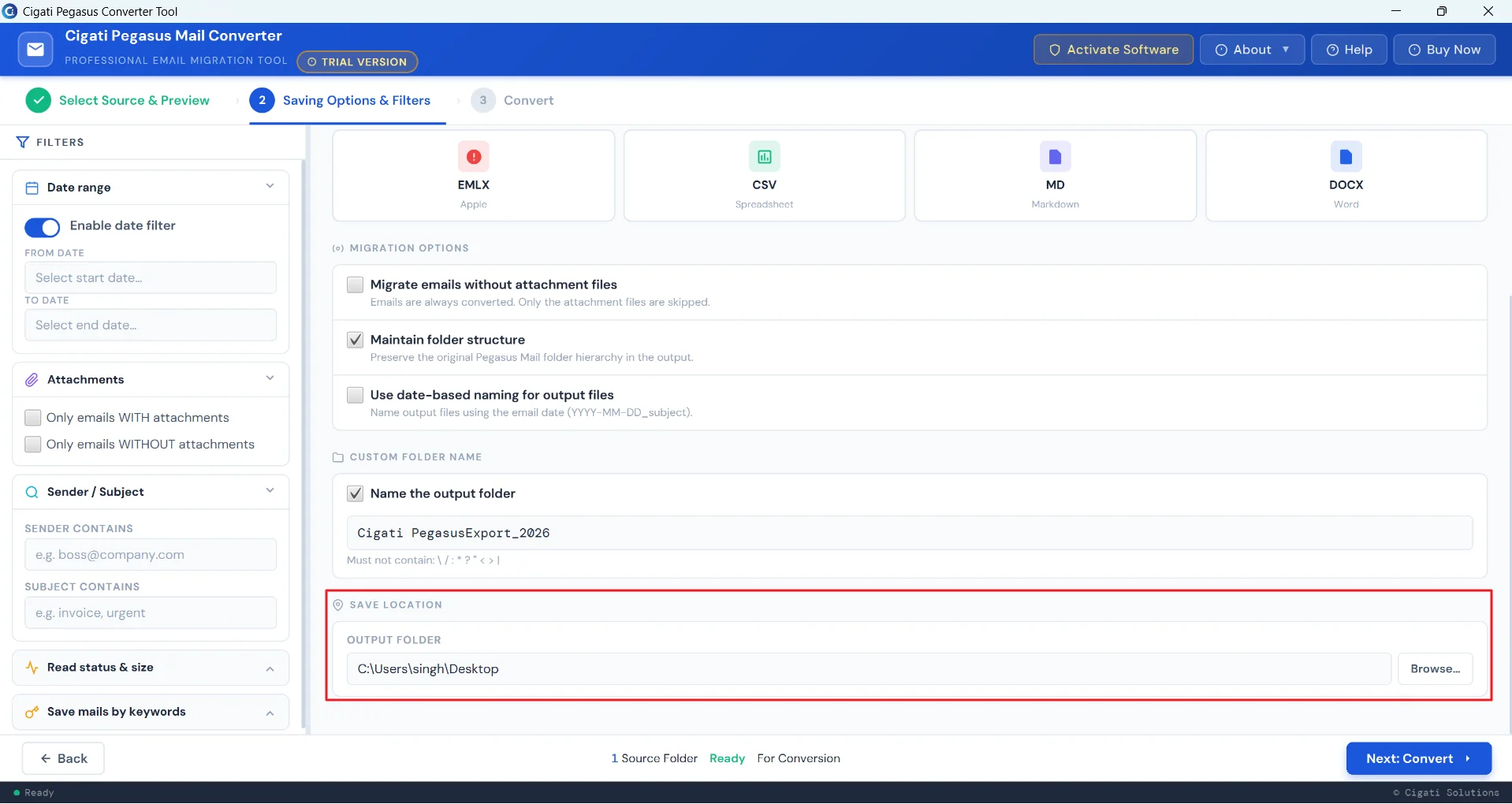Toggle the Enable date filter switch

tap(43, 227)
